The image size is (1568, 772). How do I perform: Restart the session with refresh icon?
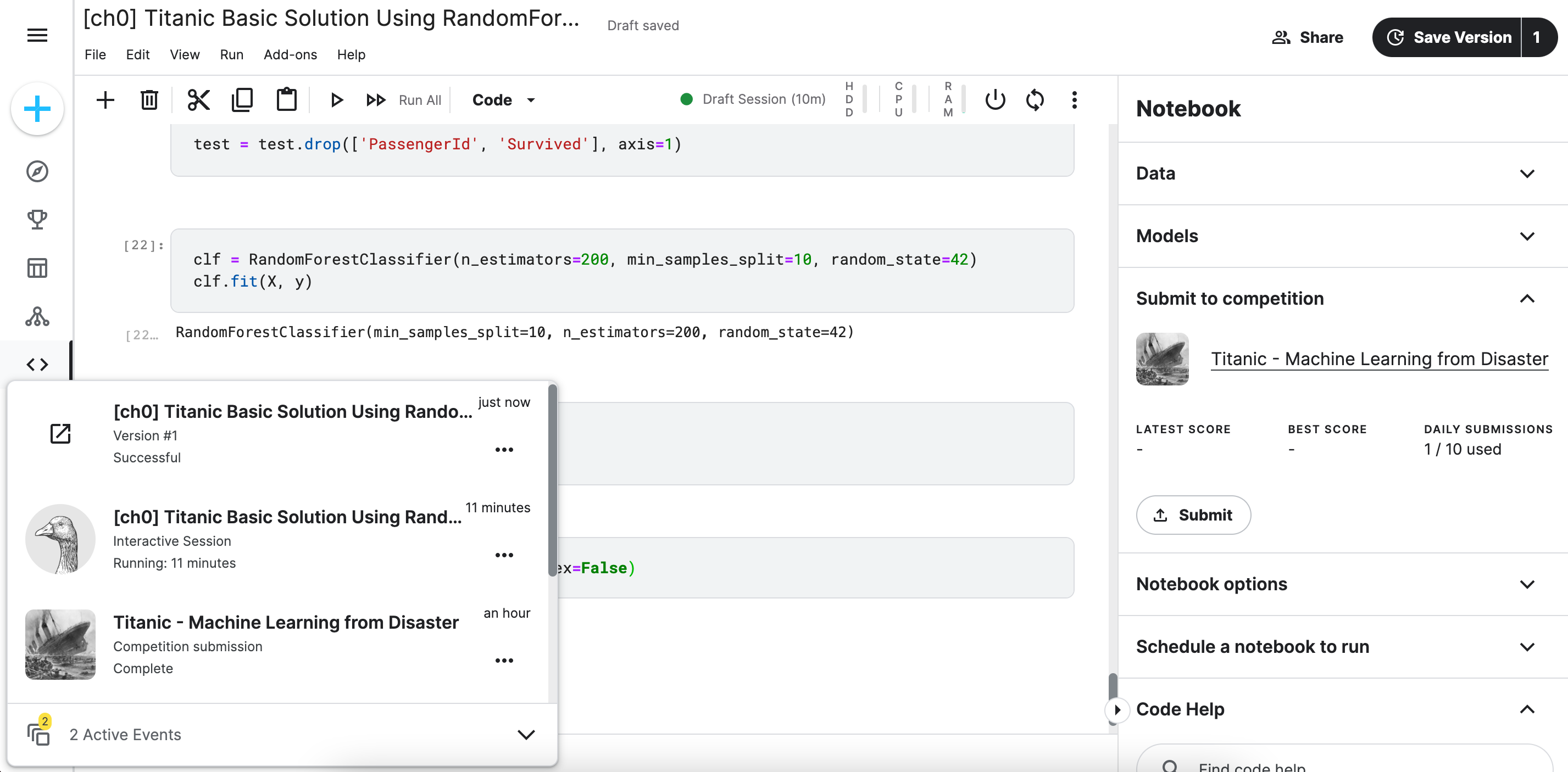point(1035,100)
